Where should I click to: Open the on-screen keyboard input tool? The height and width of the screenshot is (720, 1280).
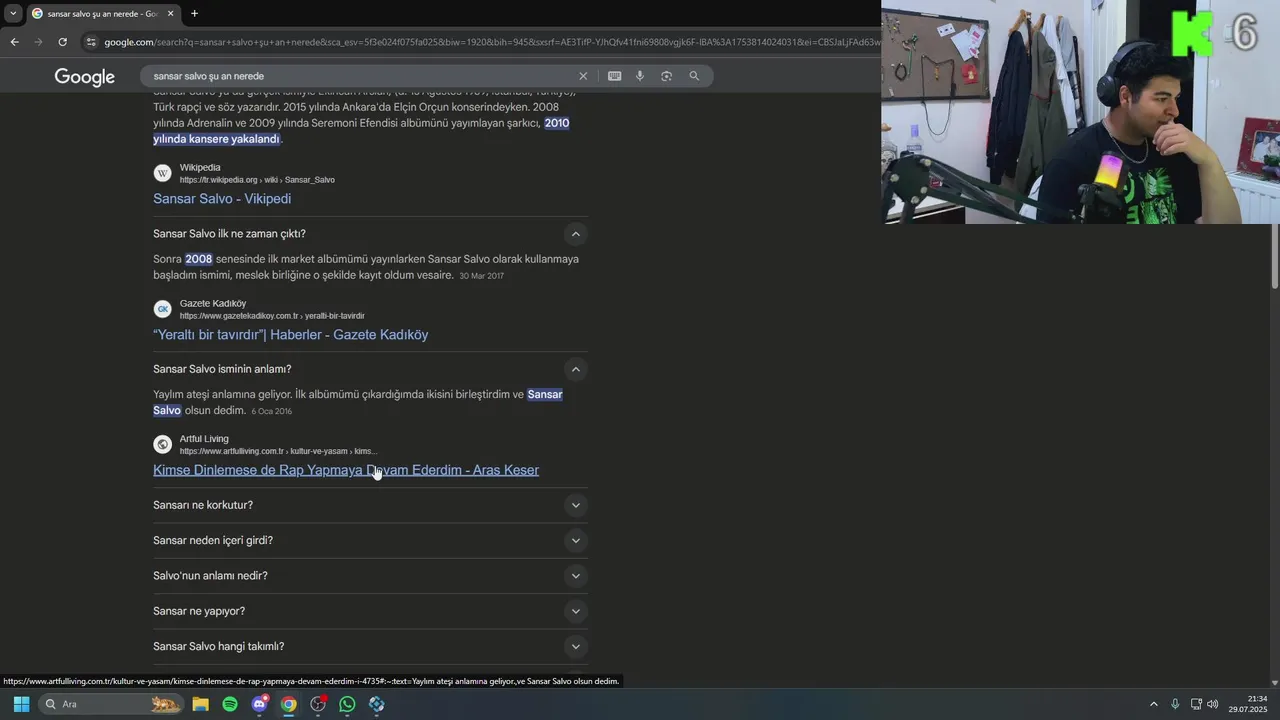[614, 76]
